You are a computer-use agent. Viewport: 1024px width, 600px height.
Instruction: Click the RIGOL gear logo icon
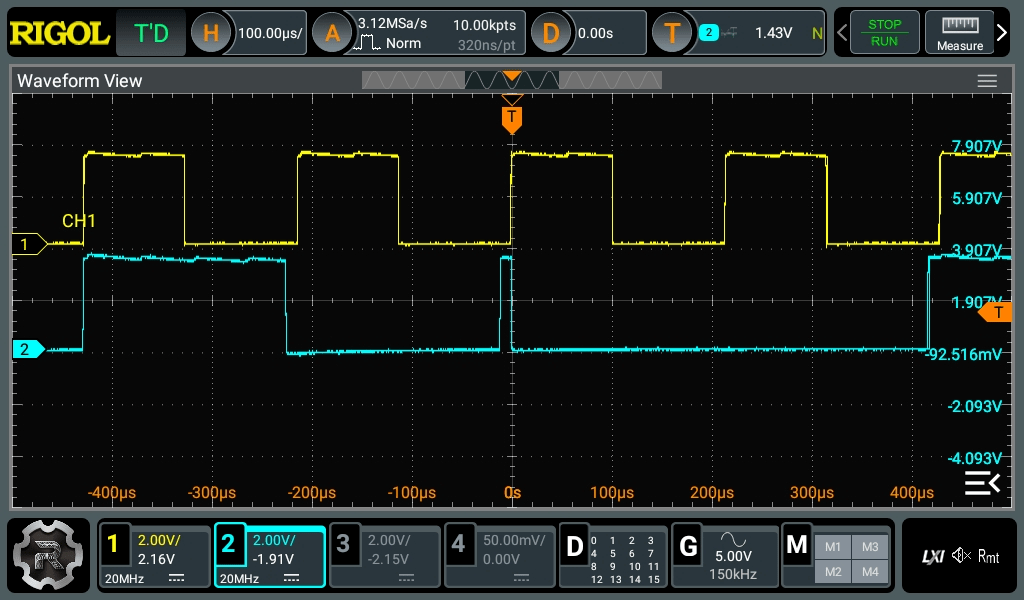click(47, 555)
